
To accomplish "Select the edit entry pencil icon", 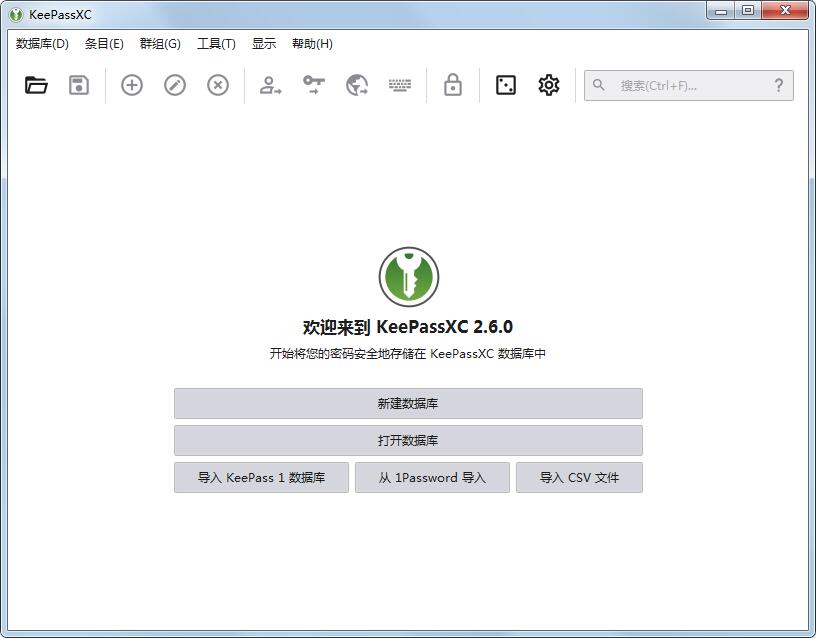I will (x=174, y=85).
